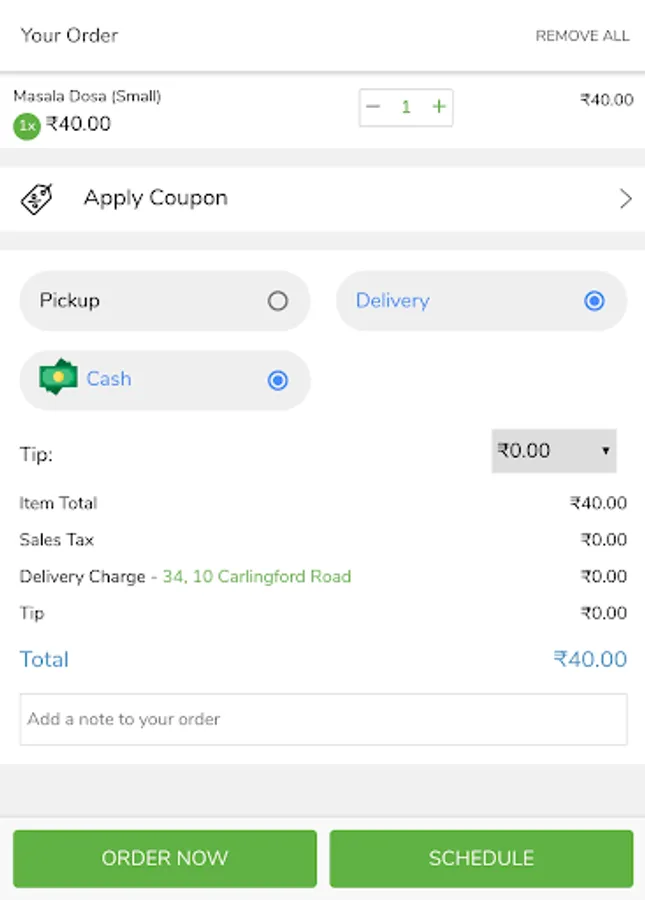
Task: Click the 34, 10 Carlingford Road address
Action: [x=257, y=577]
